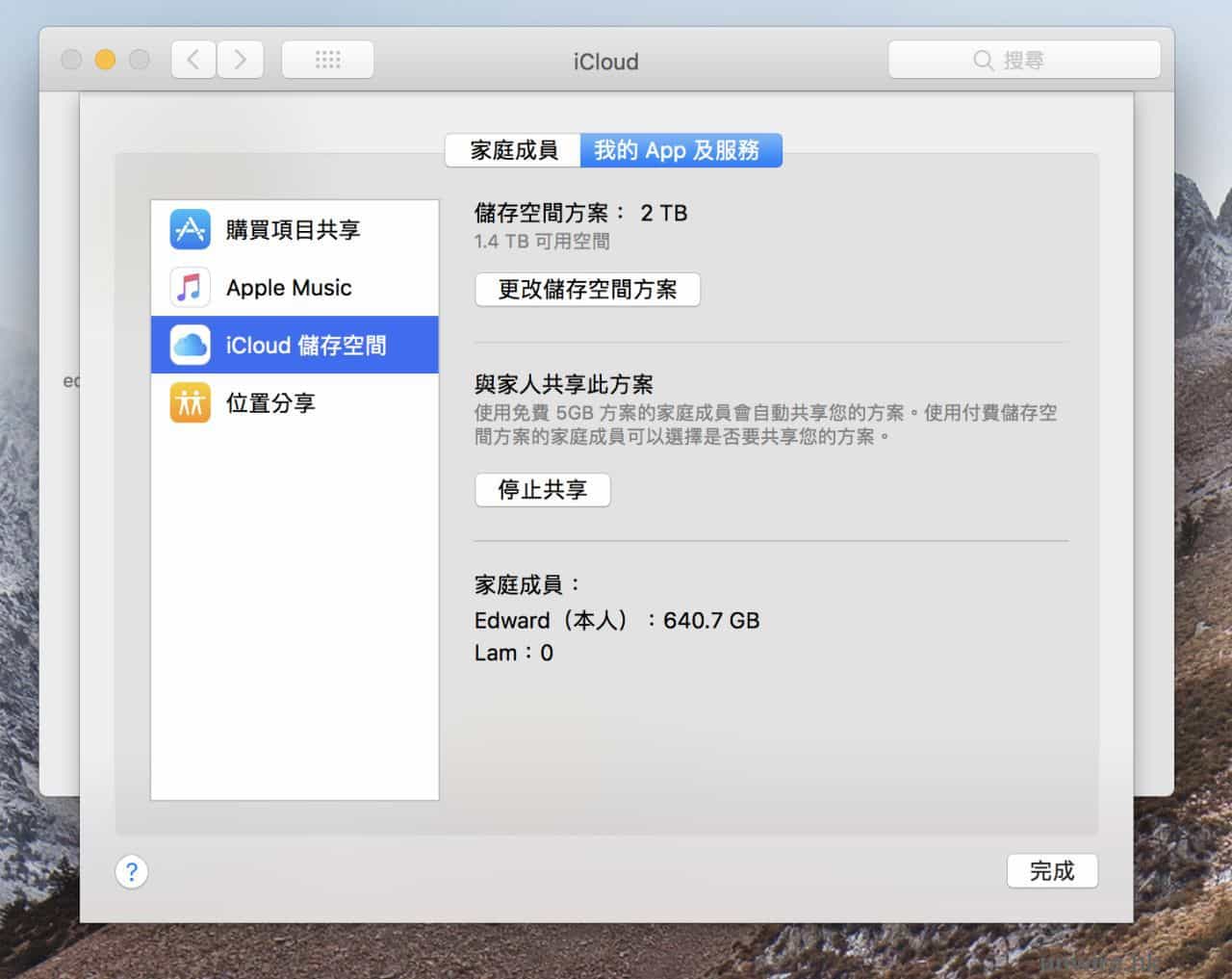Click the Edward（本人）storage usage entry
This screenshot has width=1232, height=979.
pyautogui.click(x=616, y=621)
